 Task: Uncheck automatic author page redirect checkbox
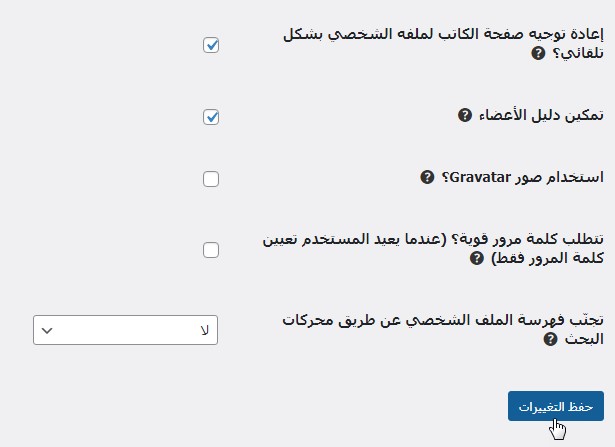(211, 45)
